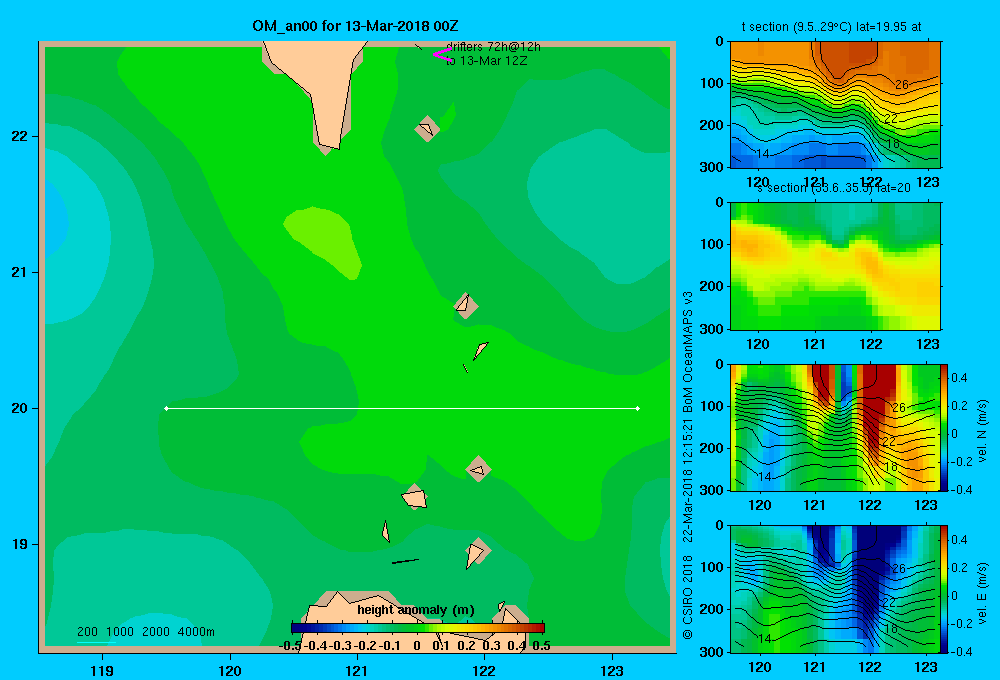Click the "0.5" height anomaly scale label
This screenshot has width=1000, height=680.
click(x=541, y=646)
